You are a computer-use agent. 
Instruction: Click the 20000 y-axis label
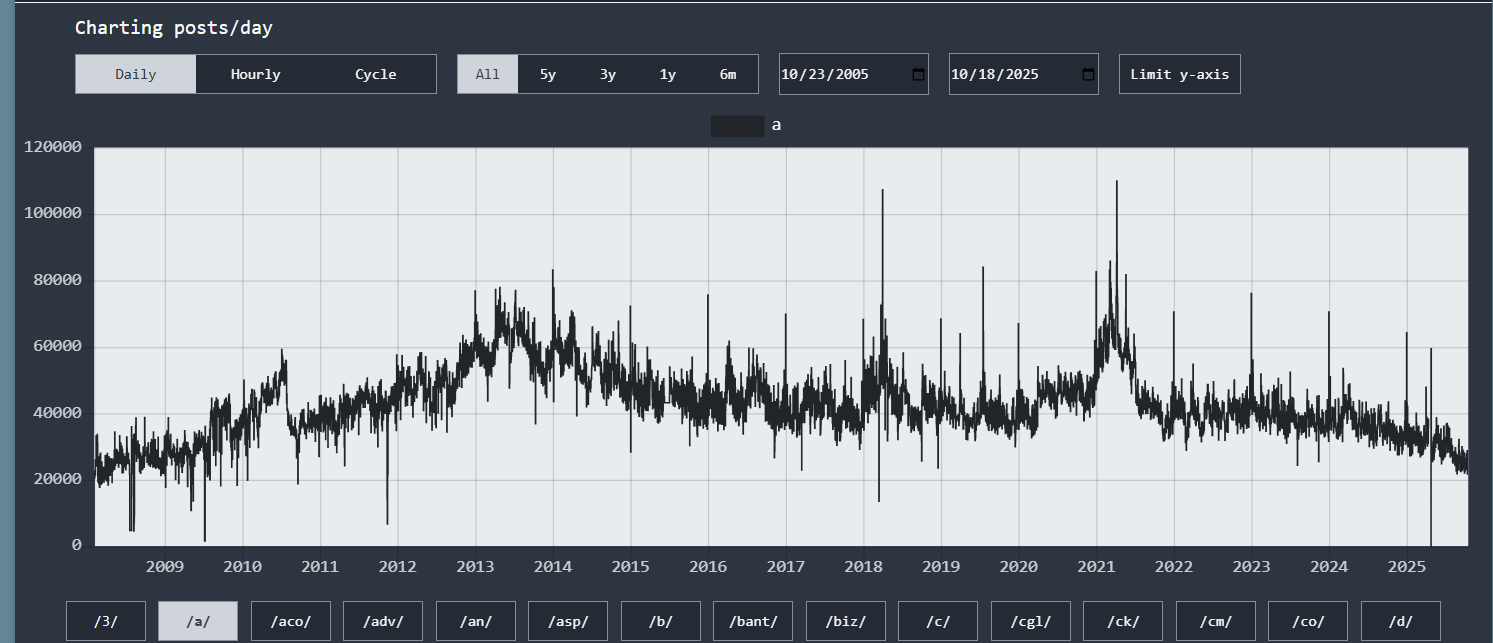(x=59, y=480)
